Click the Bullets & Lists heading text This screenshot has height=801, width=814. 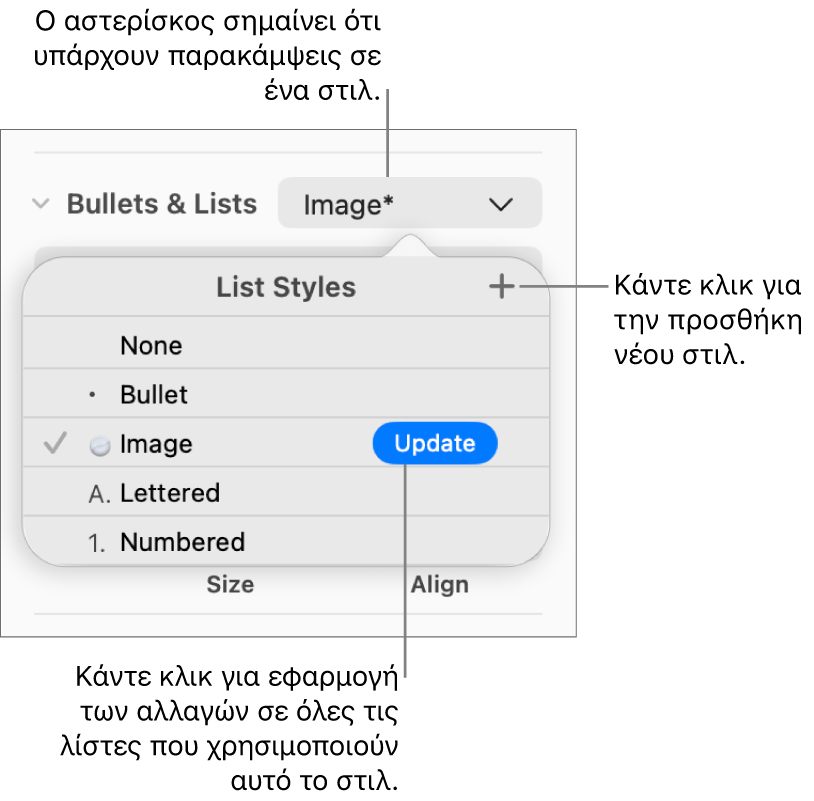pyautogui.click(x=162, y=204)
